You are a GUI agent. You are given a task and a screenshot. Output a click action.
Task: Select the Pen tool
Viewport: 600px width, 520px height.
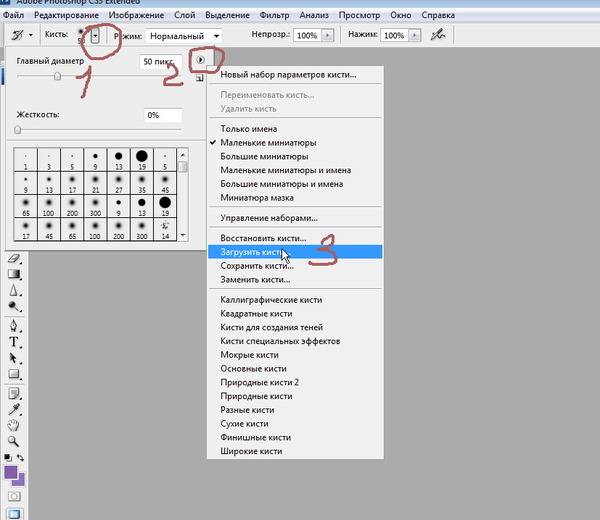[x=14, y=326]
